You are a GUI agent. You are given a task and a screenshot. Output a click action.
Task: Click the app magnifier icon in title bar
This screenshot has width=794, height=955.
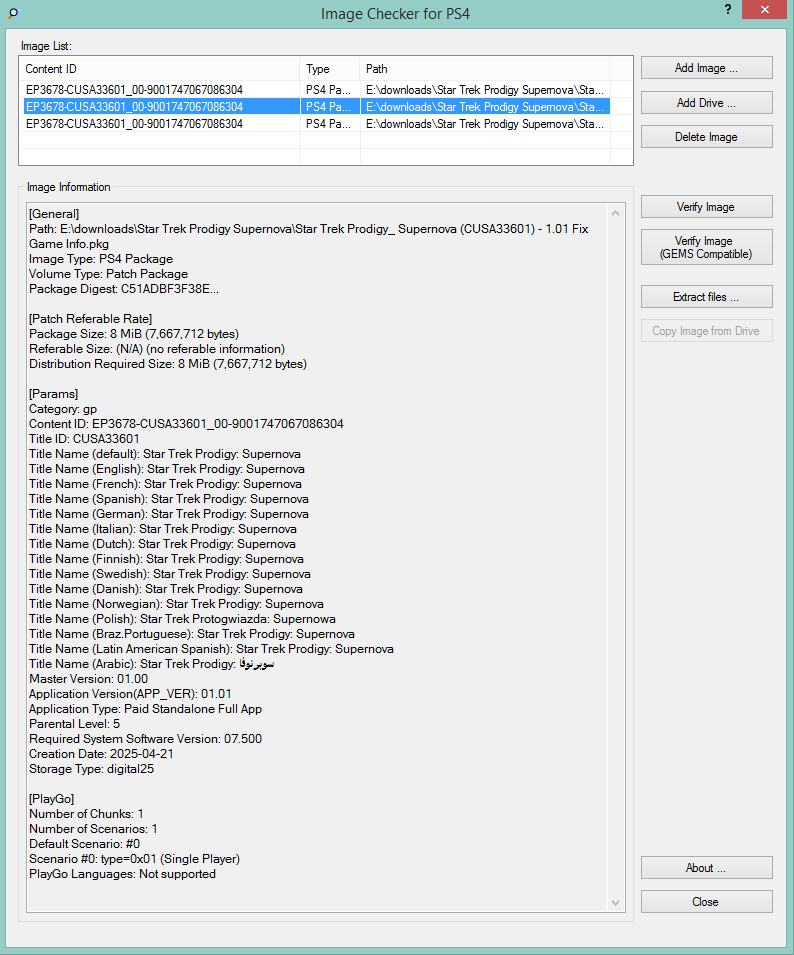coord(13,13)
